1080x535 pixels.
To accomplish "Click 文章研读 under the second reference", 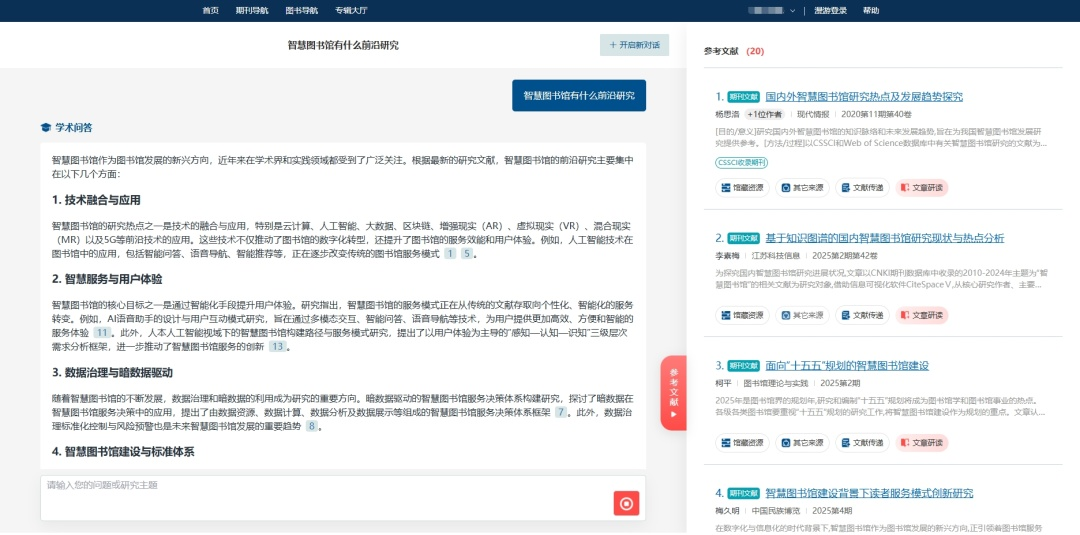I will [921, 315].
